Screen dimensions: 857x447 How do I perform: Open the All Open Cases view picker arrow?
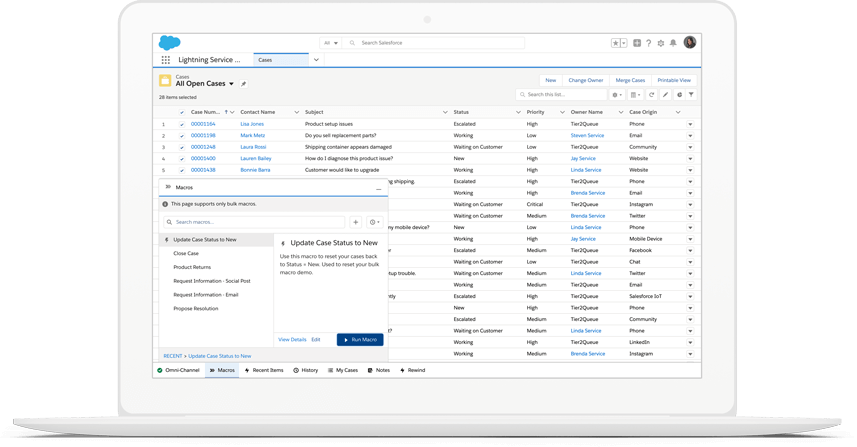click(231, 84)
